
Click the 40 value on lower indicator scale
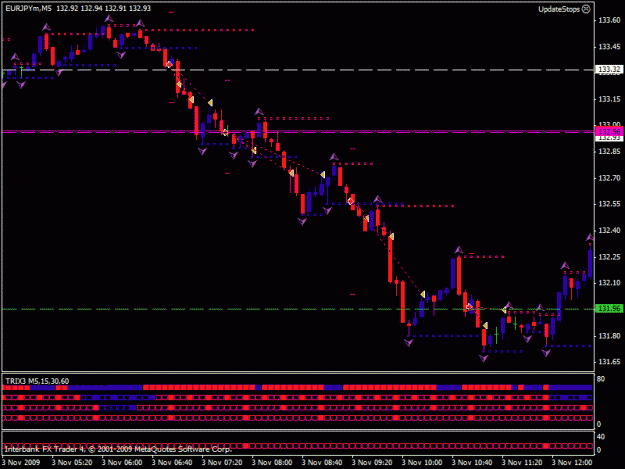[x=601, y=437]
